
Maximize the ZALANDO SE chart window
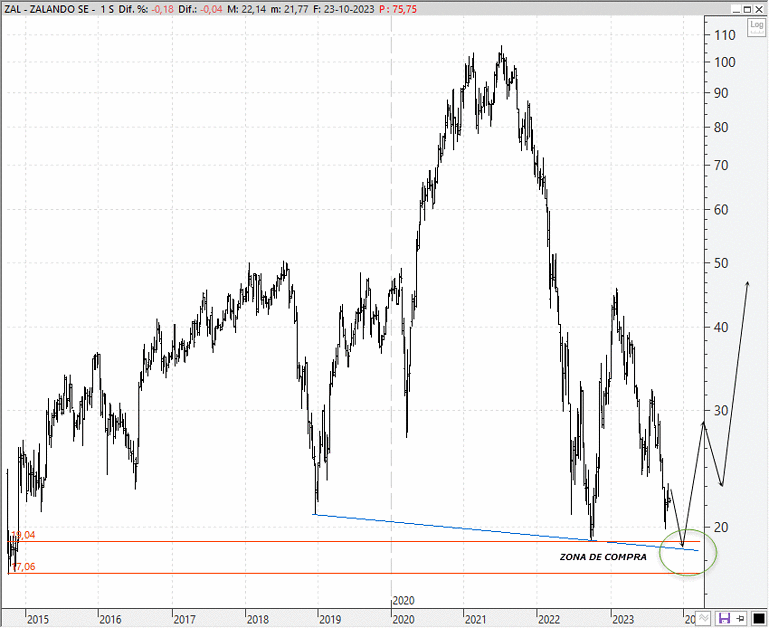click(x=747, y=9)
